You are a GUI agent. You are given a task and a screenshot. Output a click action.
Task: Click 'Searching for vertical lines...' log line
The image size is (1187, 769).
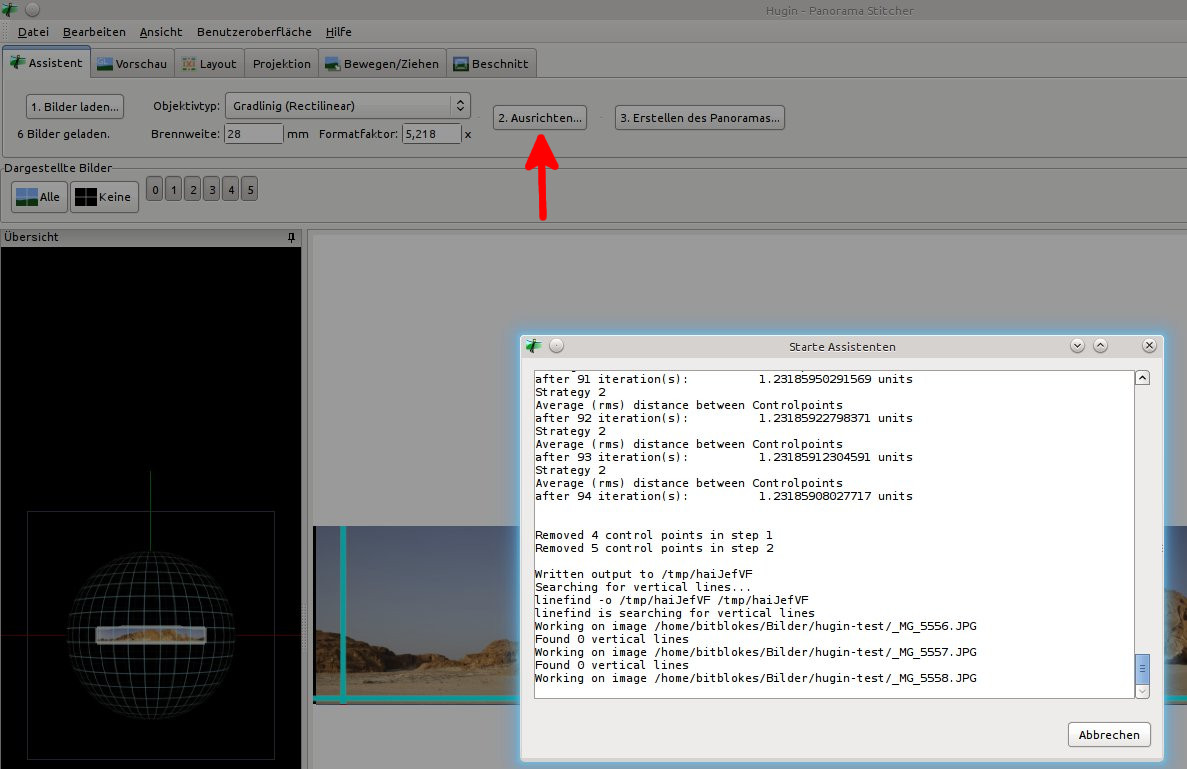643,587
